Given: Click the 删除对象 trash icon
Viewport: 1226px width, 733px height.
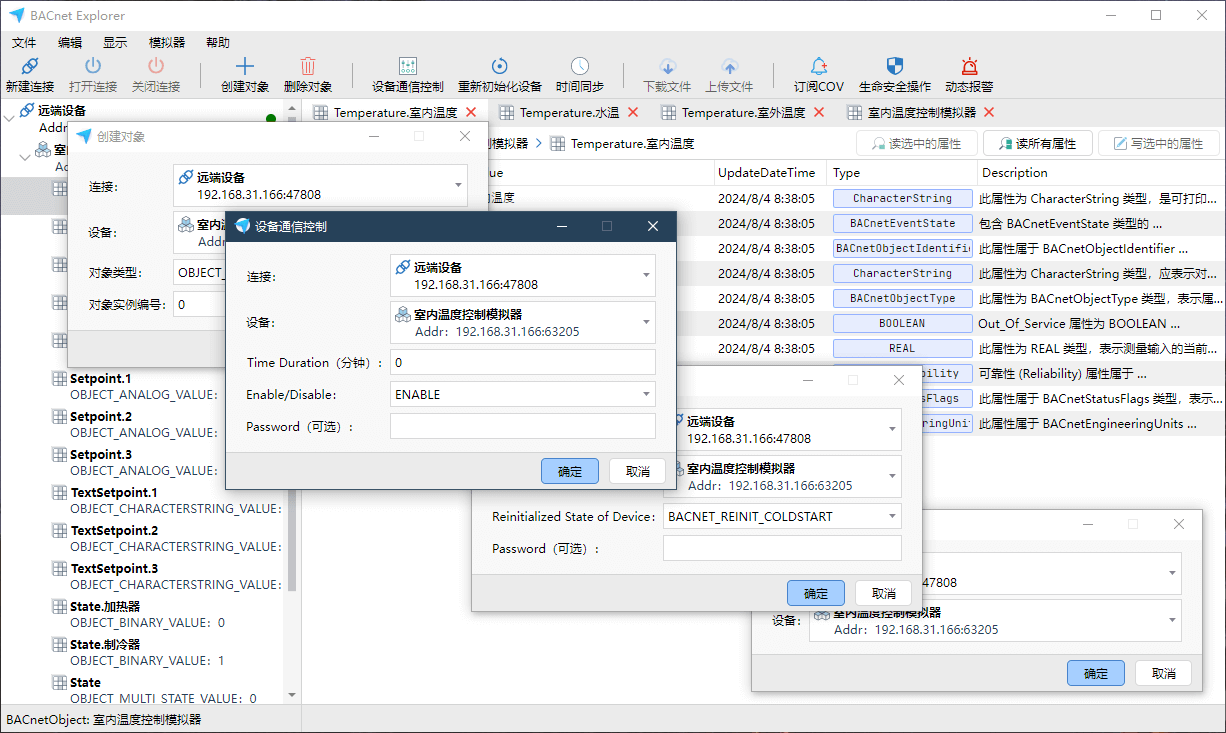Looking at the screenshot, I should pyautogui.click(x=307, y=67).
